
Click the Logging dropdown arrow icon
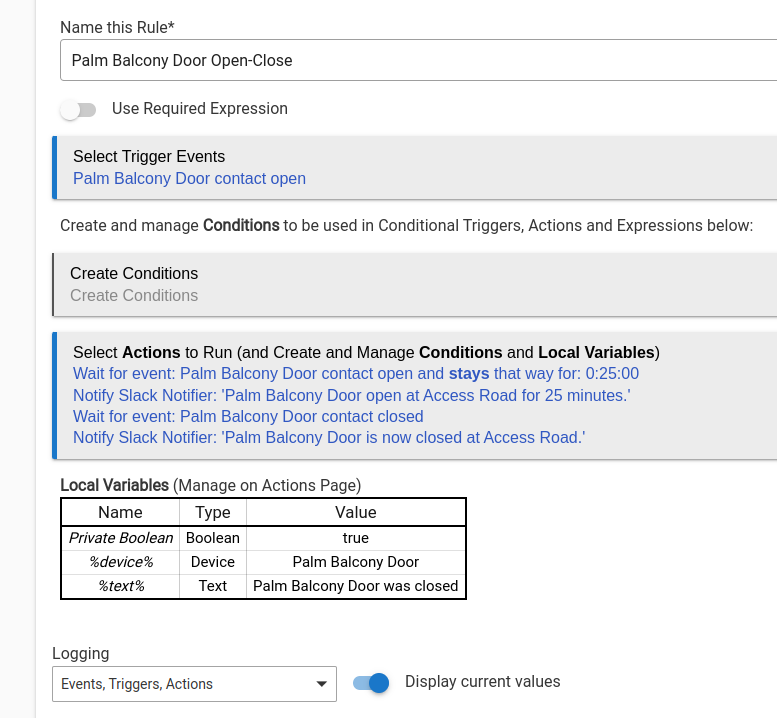click(x=321, y=684)
